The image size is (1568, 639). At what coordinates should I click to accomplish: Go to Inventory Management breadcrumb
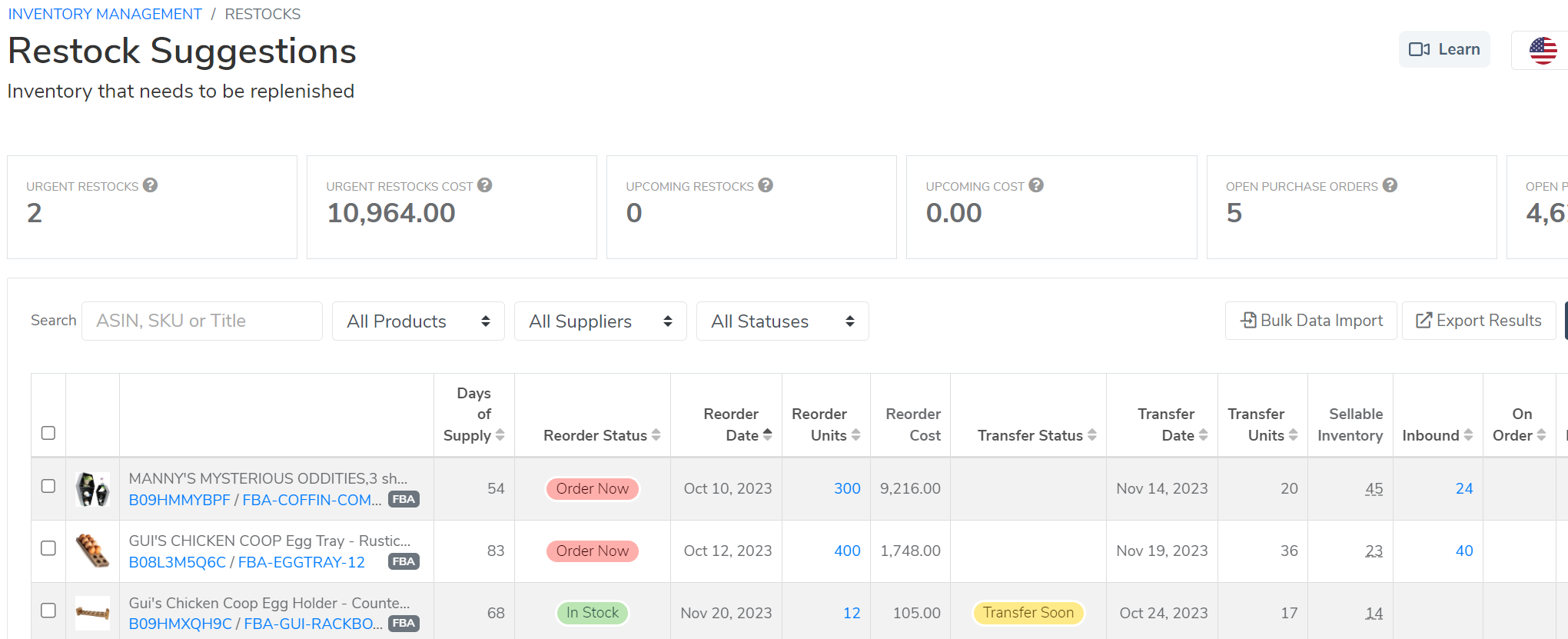[x=105, y=14]
